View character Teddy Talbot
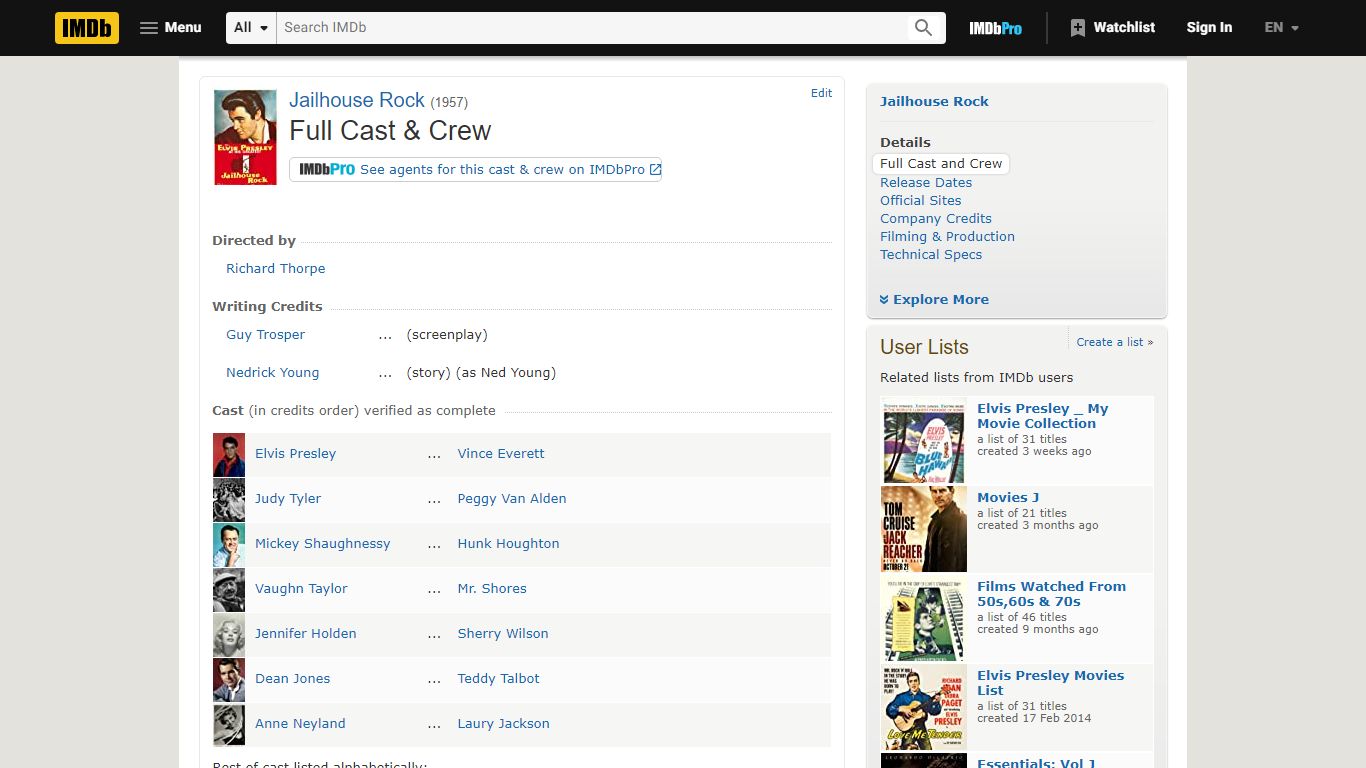The image size is (1366, 768). pos(498,679)
